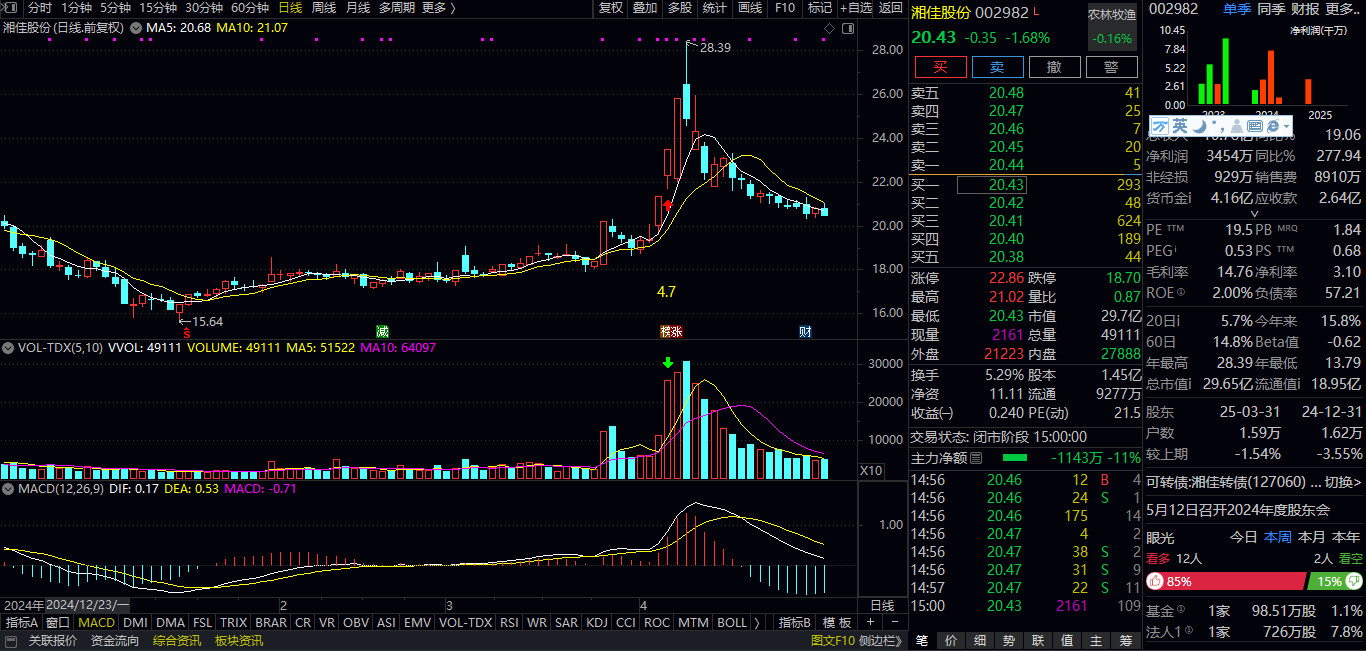Click the red thumbs-up 看多 icon
The image size is (1366, 651).
pos(1156,581)
